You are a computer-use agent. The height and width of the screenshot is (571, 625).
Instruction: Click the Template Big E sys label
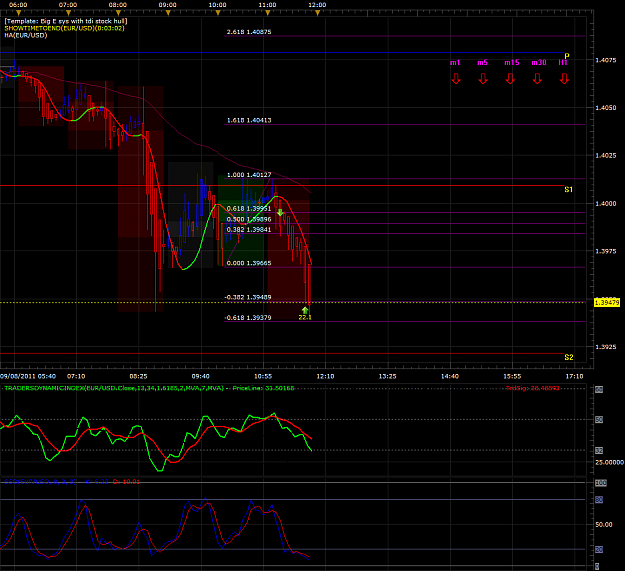click(x=66, y=21)
